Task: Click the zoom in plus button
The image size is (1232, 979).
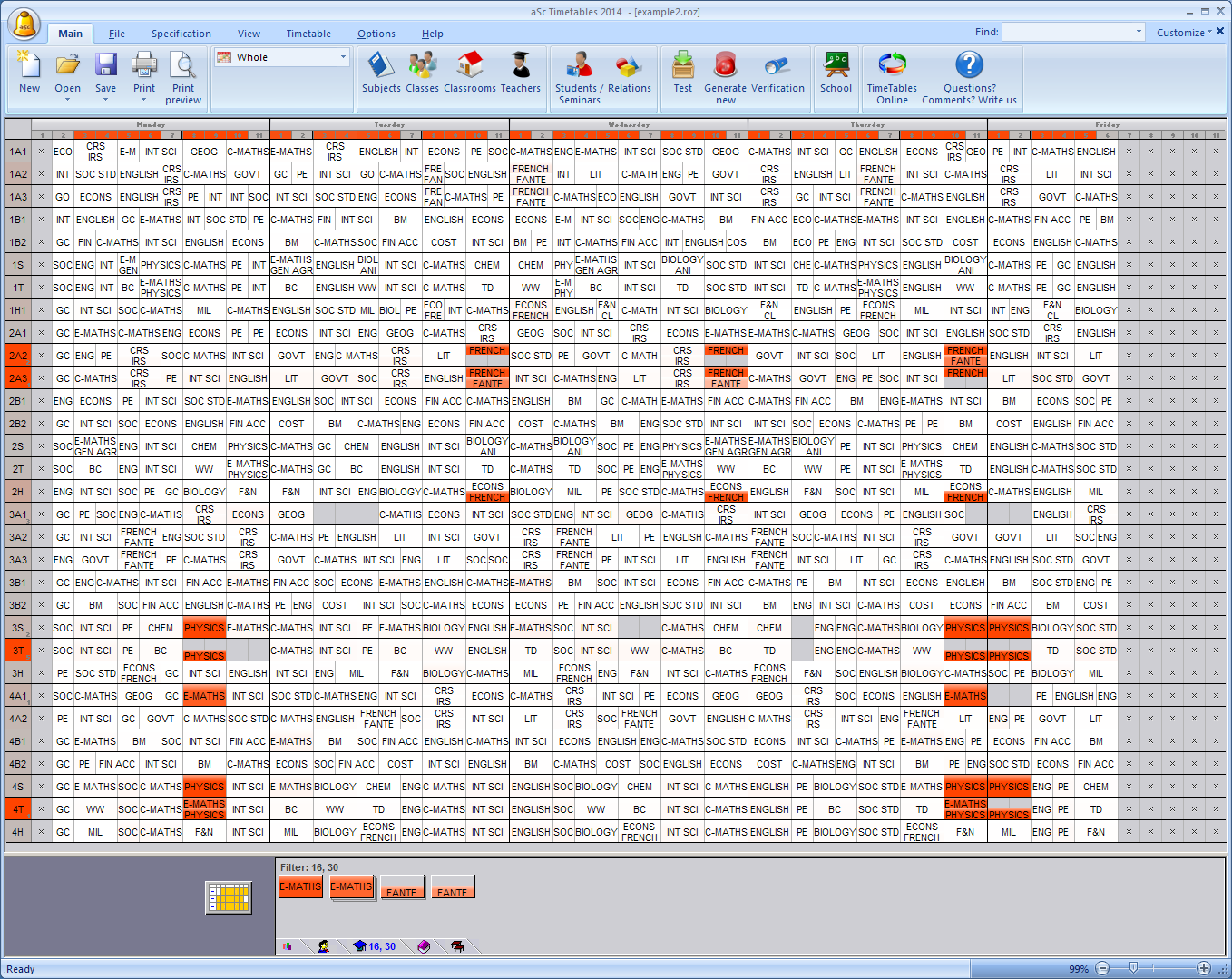Action: [x=1203, y=968]
